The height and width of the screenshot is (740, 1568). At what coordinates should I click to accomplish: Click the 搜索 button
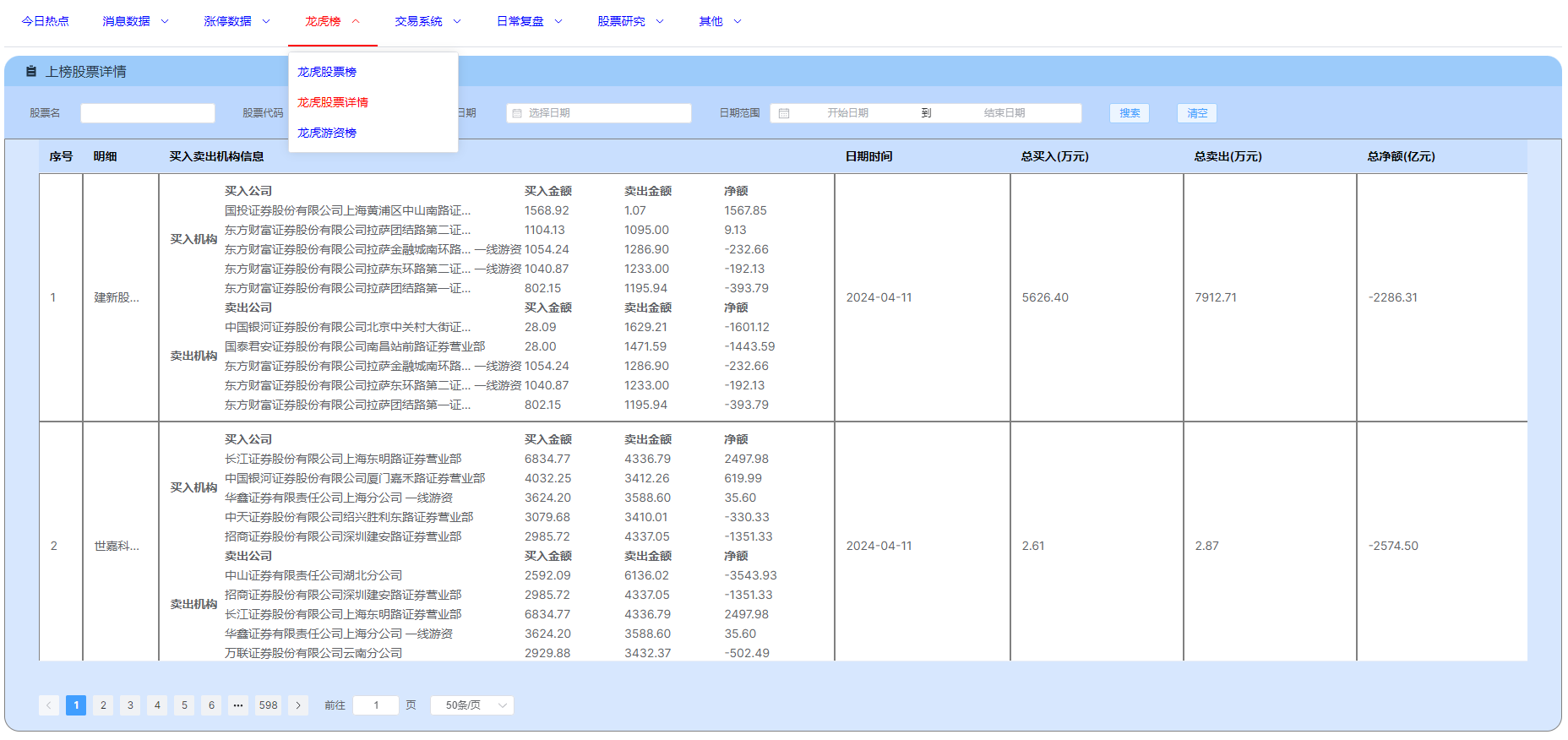(x=1130, y=113)
